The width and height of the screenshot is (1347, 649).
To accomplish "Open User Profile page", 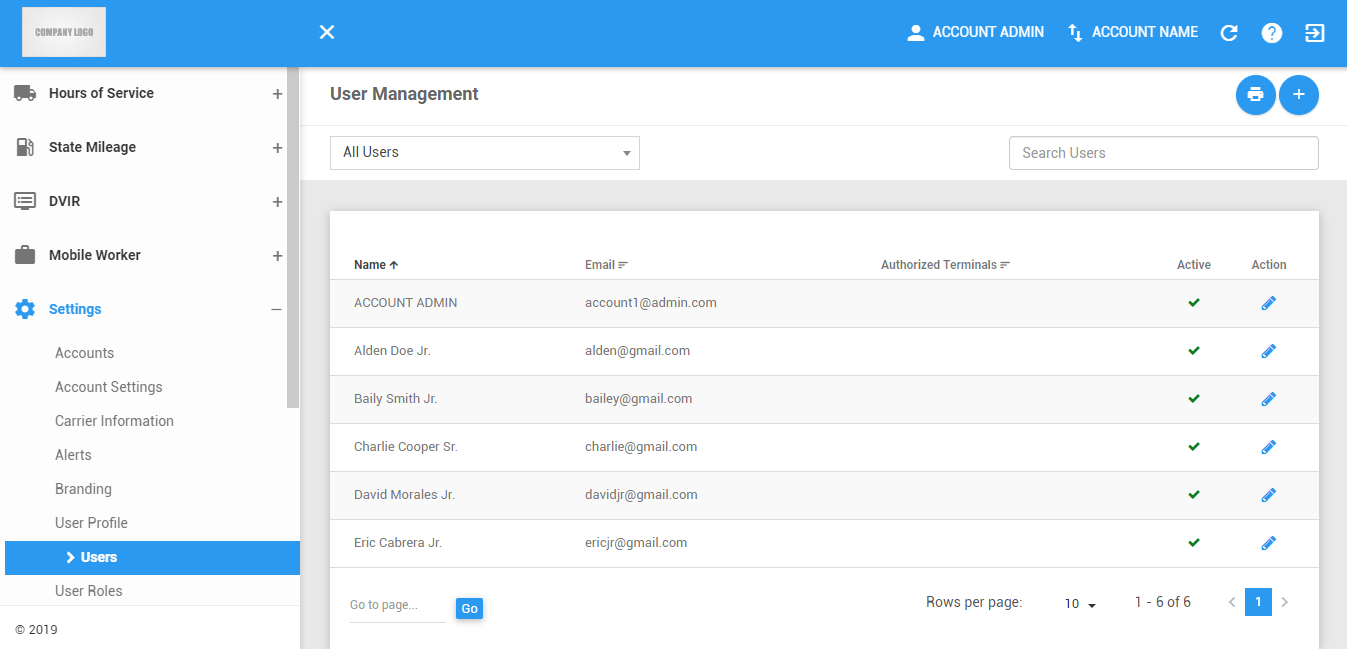I will pos(91,523).
